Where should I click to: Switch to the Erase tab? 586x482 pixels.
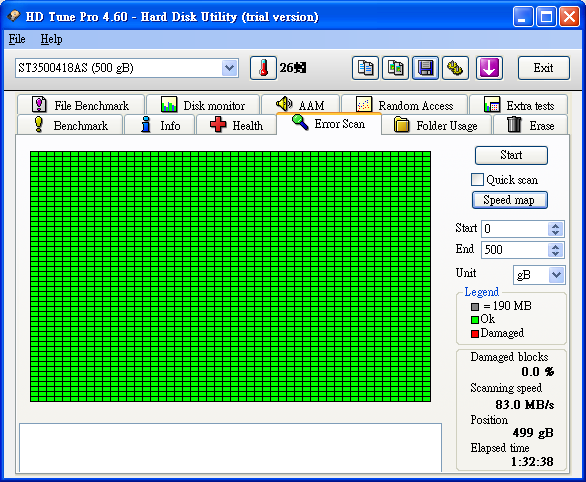pos(531,125)
